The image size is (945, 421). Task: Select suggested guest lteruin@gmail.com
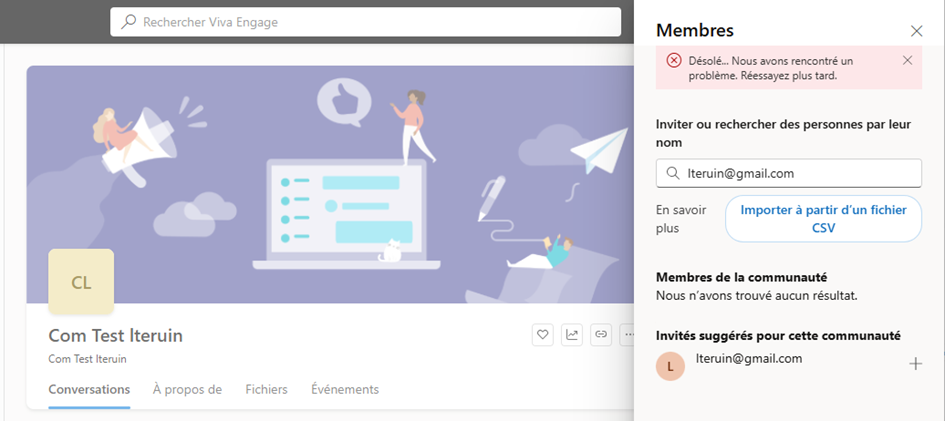coord(749,358)
